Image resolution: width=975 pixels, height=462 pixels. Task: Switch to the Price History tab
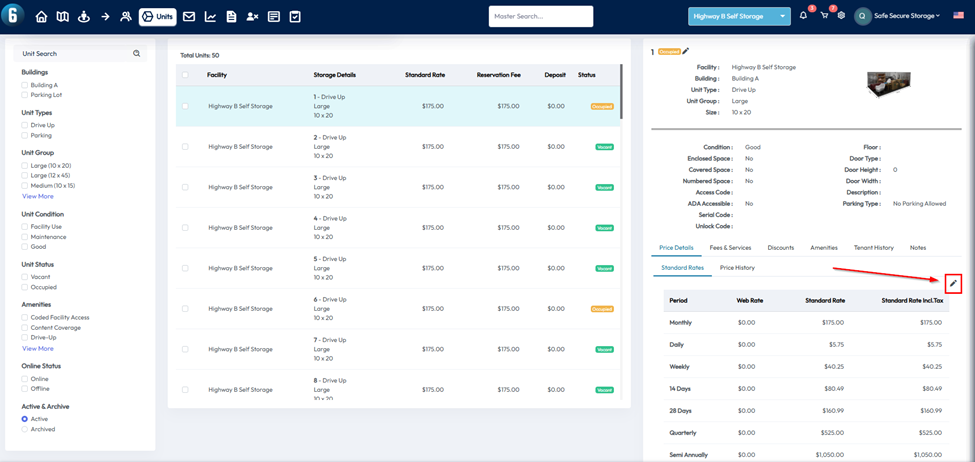point(737,268)
